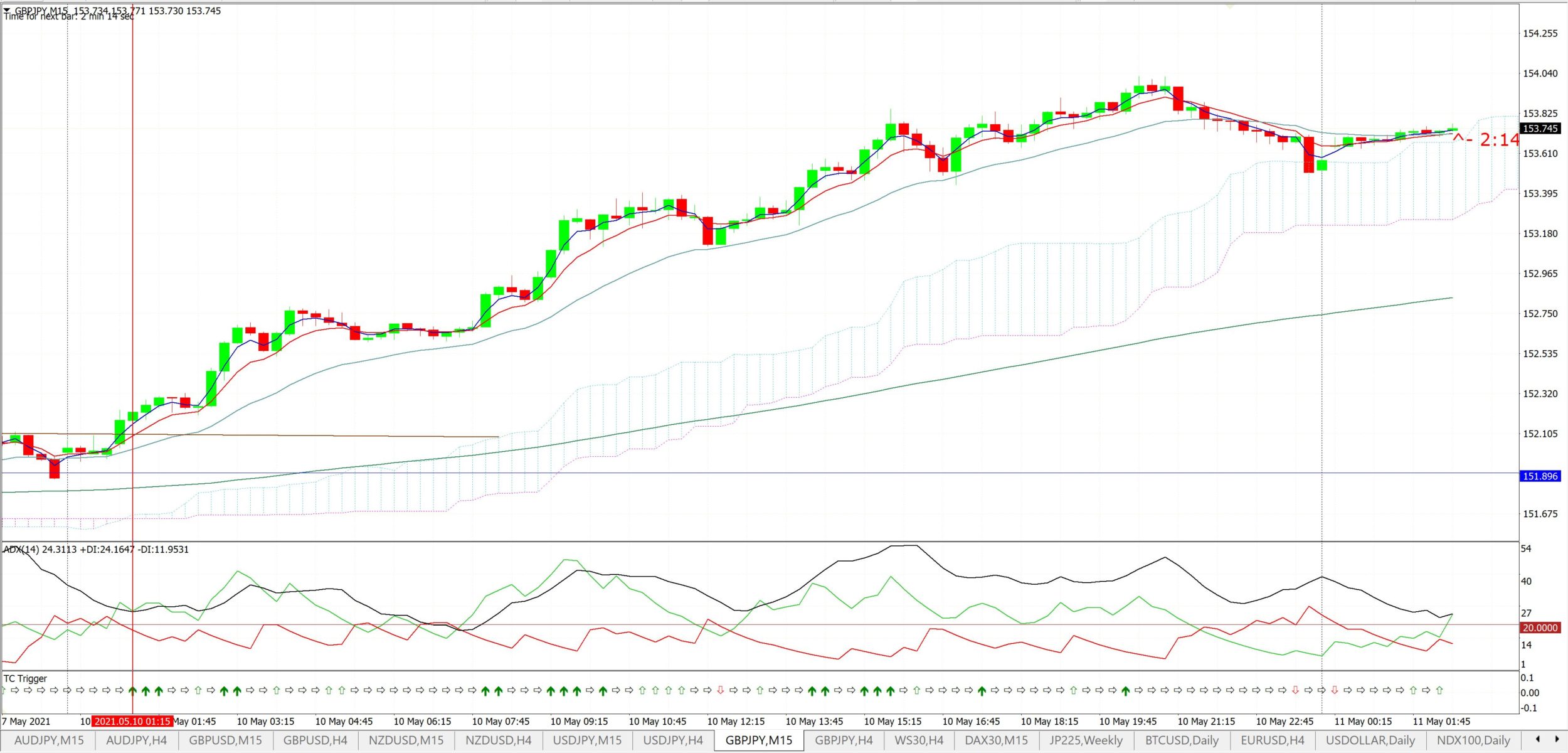1568x753 pixels.
Task: Click the 10 May 12:15 time label
Action: (x=736, y=722)
